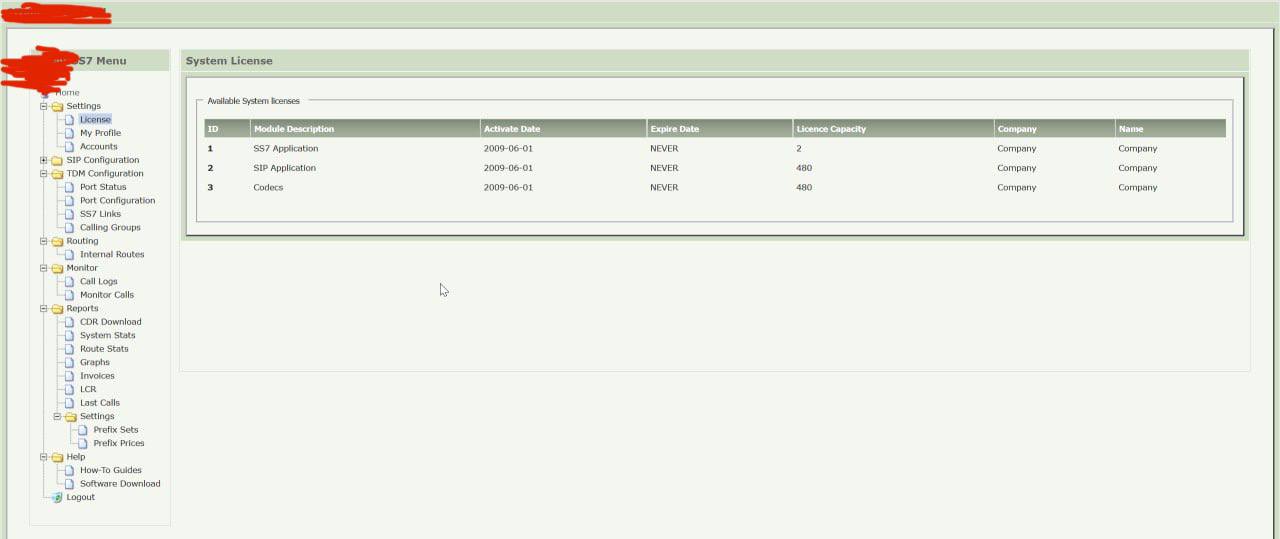Select the SS7 Application license row

point(715,149)
